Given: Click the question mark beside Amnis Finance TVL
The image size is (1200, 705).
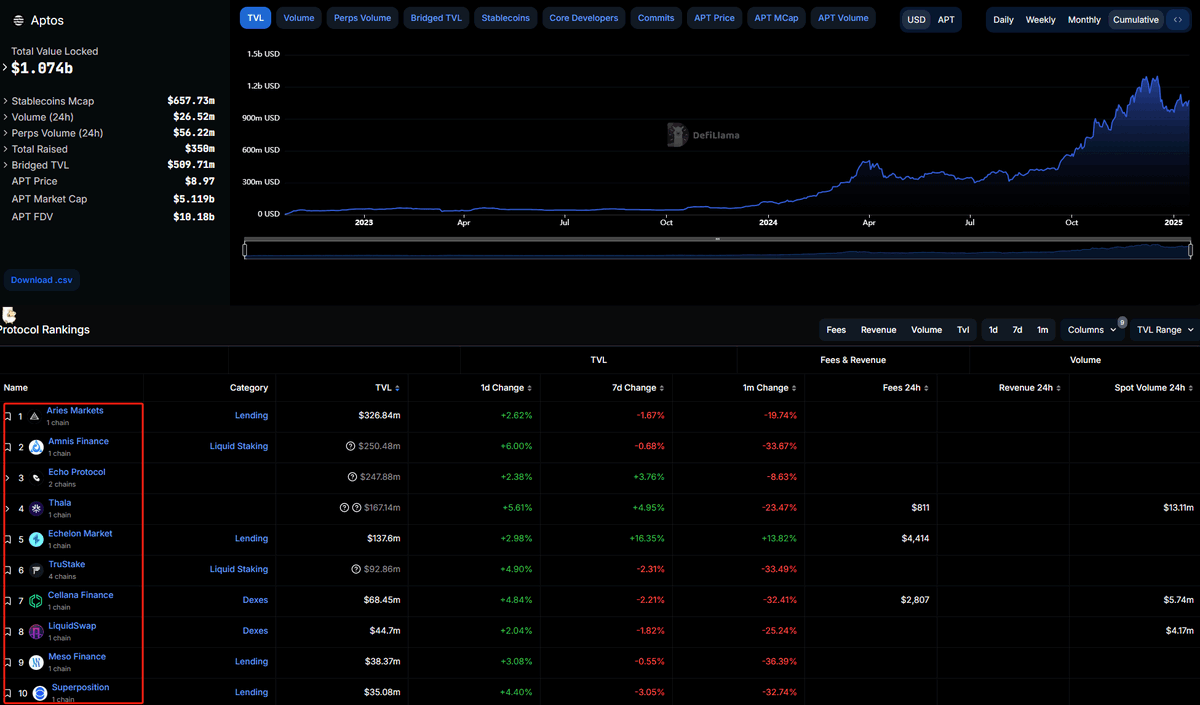Looking at the screenshot, I should click(x=351, y=446).
